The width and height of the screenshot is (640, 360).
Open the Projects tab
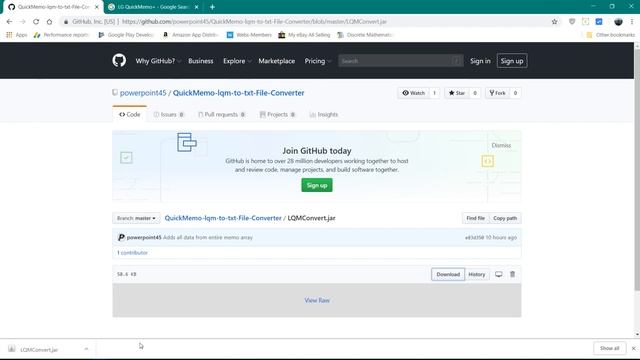pos(277,115)
